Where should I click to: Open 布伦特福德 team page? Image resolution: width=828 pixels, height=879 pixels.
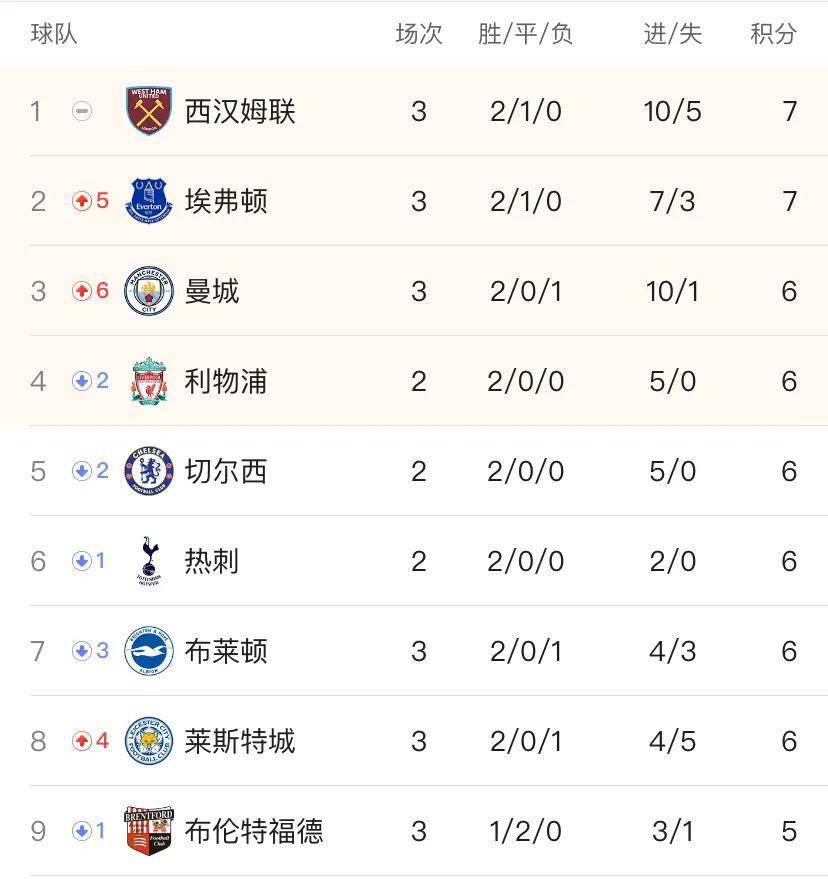click(254, 831)
